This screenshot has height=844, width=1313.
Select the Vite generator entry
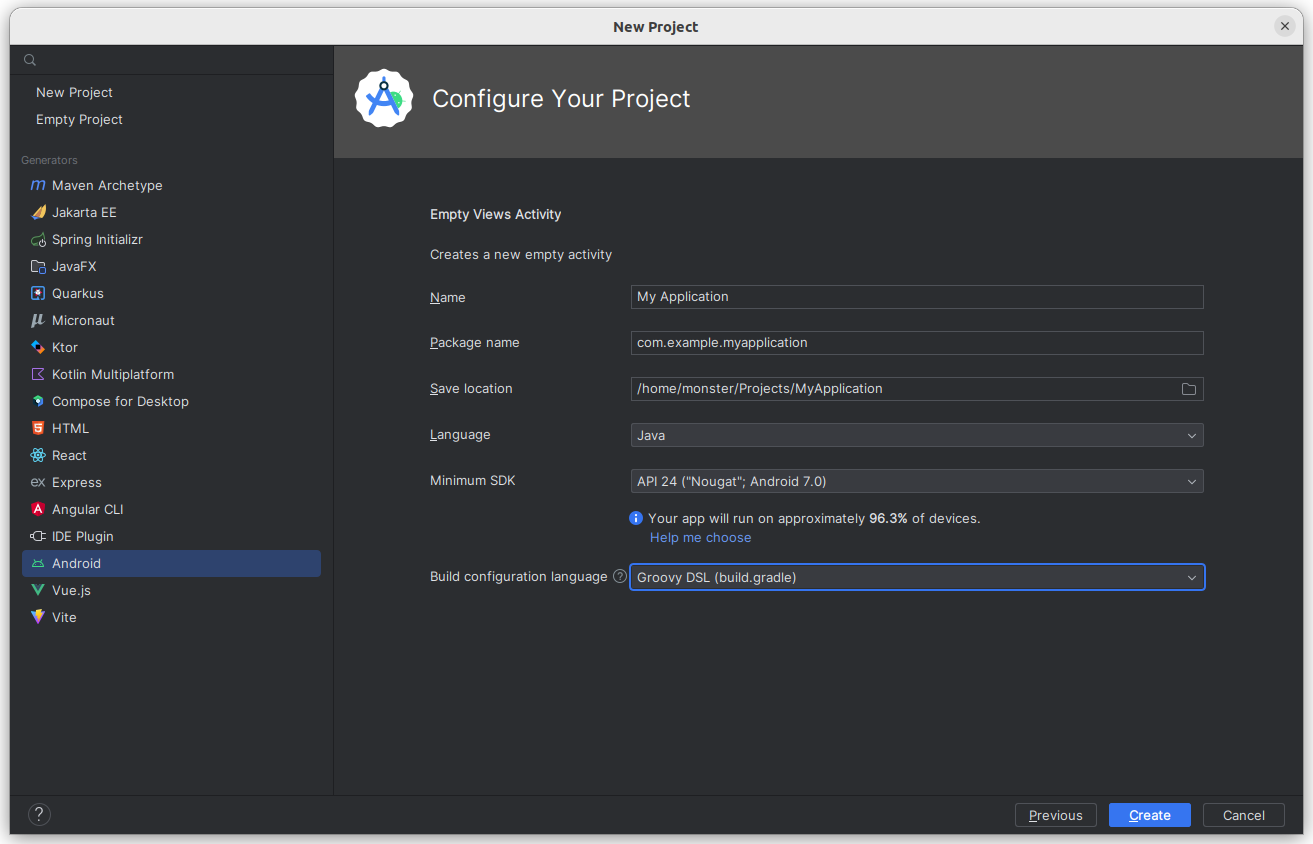pyautogui.click(x=171, y=617)
